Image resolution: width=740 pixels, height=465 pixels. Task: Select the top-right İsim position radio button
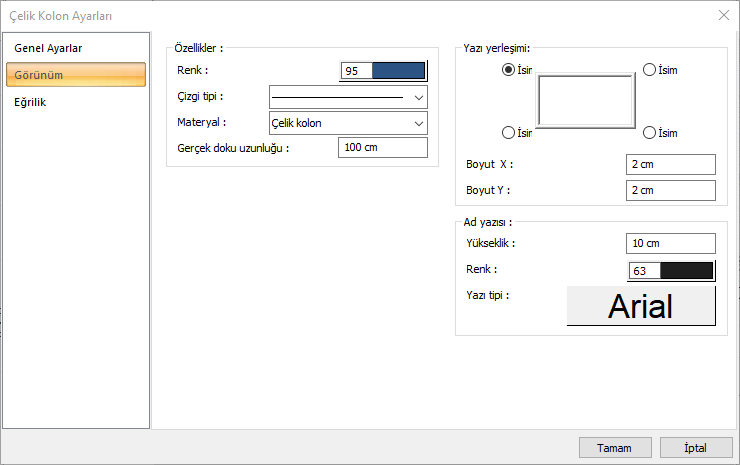649,70
